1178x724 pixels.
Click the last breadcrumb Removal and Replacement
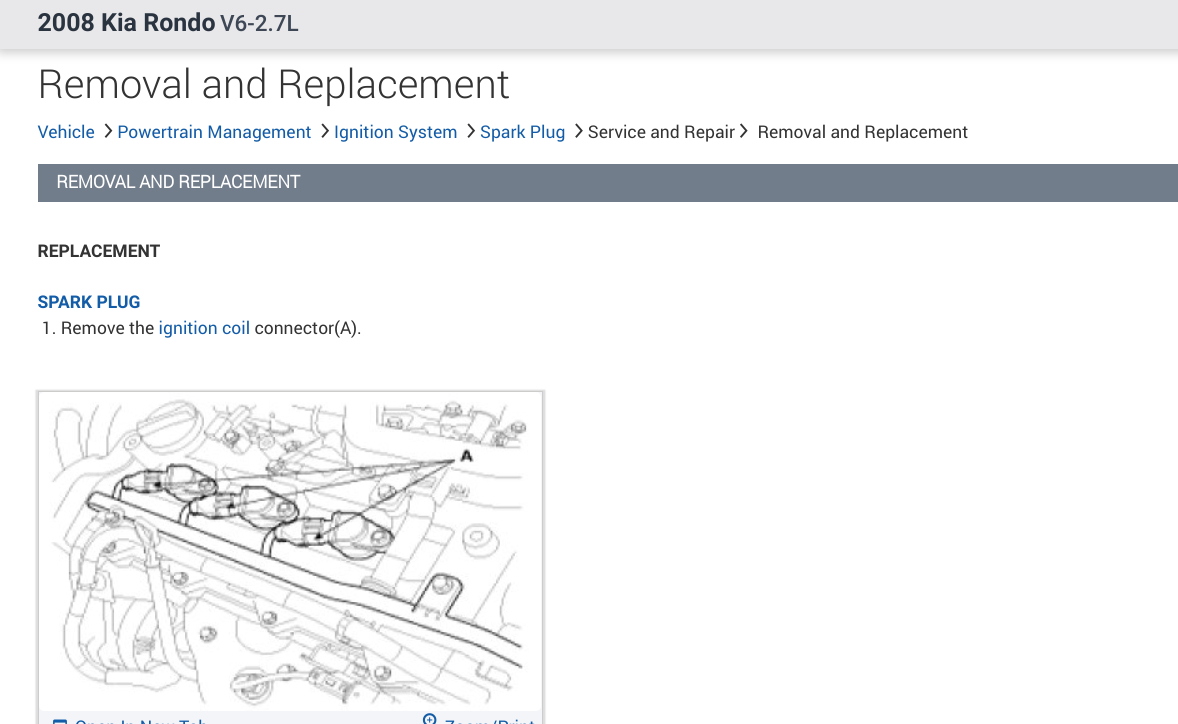pyautogui.click(x=862, y=132)
